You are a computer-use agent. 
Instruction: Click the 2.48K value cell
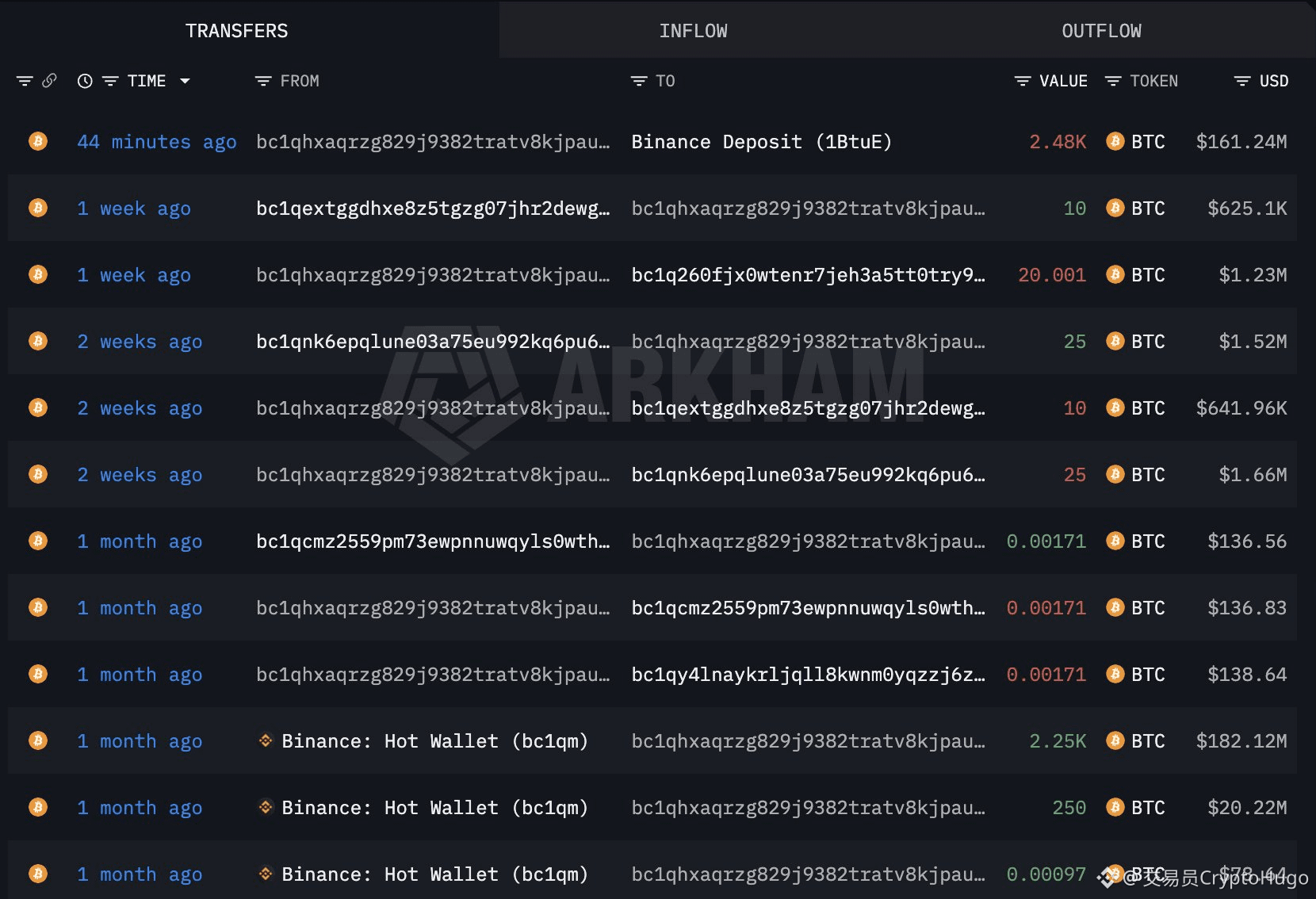click(1058, 142)
